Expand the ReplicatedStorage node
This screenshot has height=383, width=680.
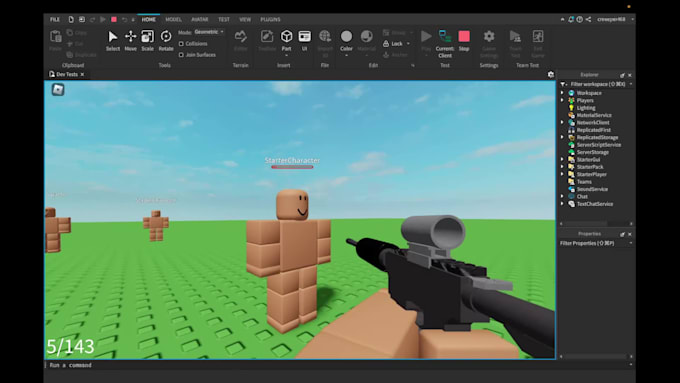pyautogui.click(x=562, y=137)
